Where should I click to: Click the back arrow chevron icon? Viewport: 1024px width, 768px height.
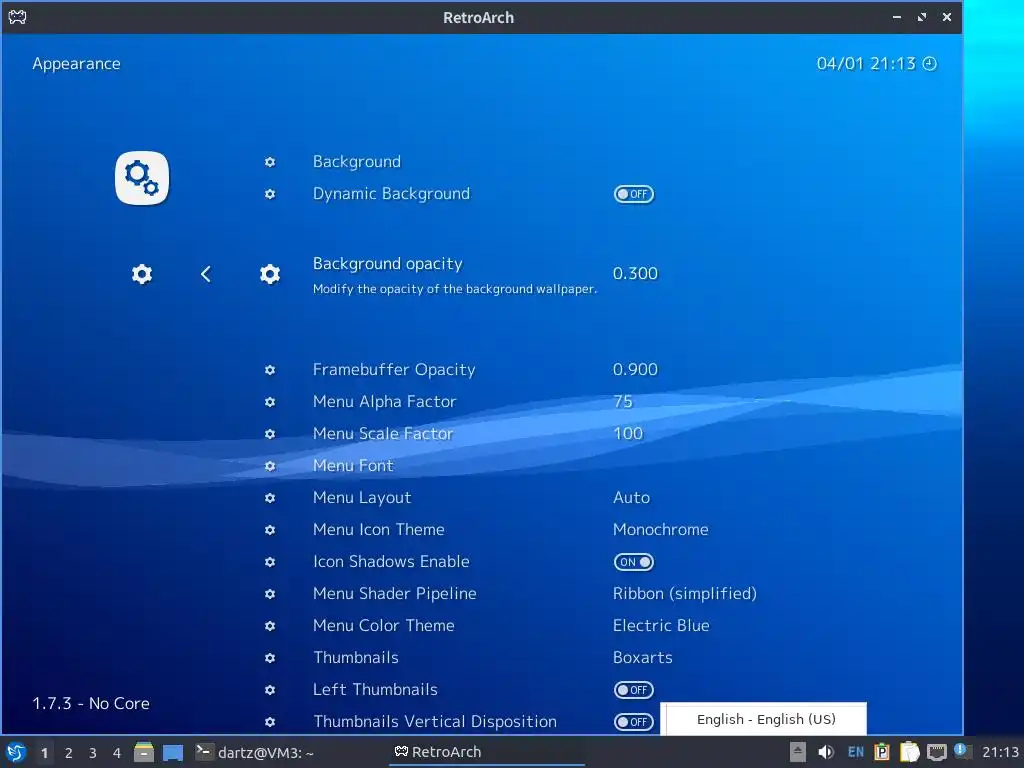point(206,274)
